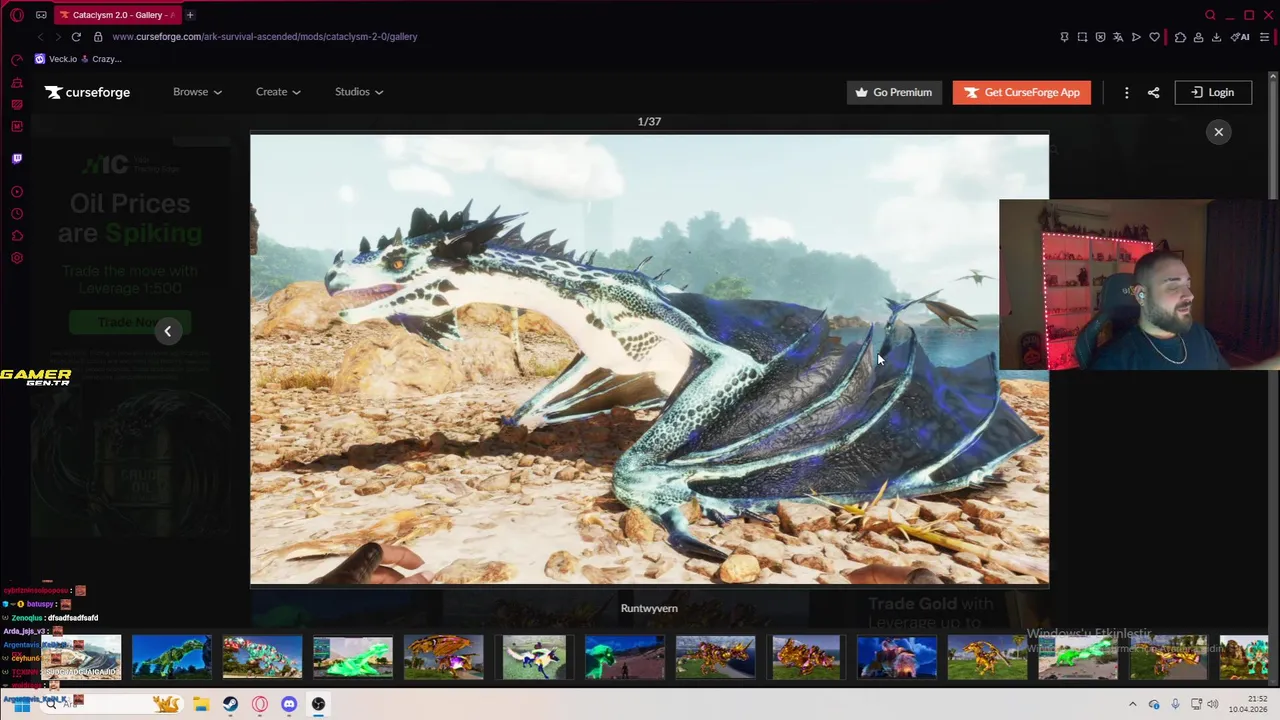Go back in browser history
1280x720 pixels.
(x=41, y=37)
